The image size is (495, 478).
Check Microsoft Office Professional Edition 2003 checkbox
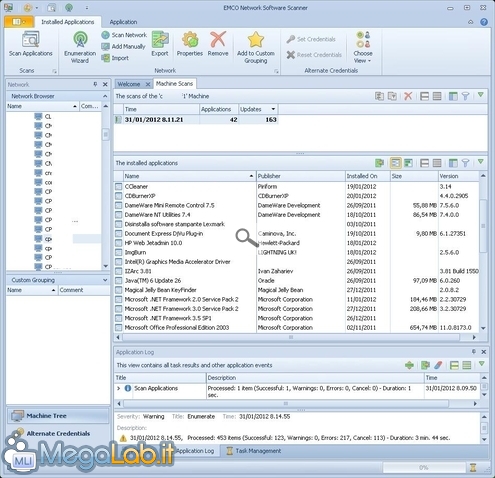[119, 328]
